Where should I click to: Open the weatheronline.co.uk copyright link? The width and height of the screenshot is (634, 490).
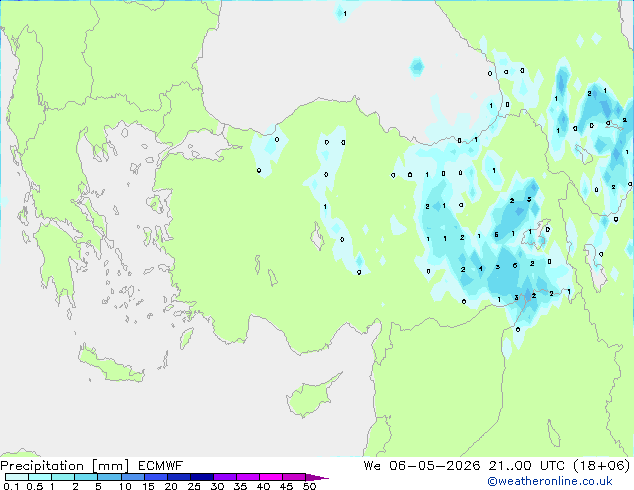(549, 481)
